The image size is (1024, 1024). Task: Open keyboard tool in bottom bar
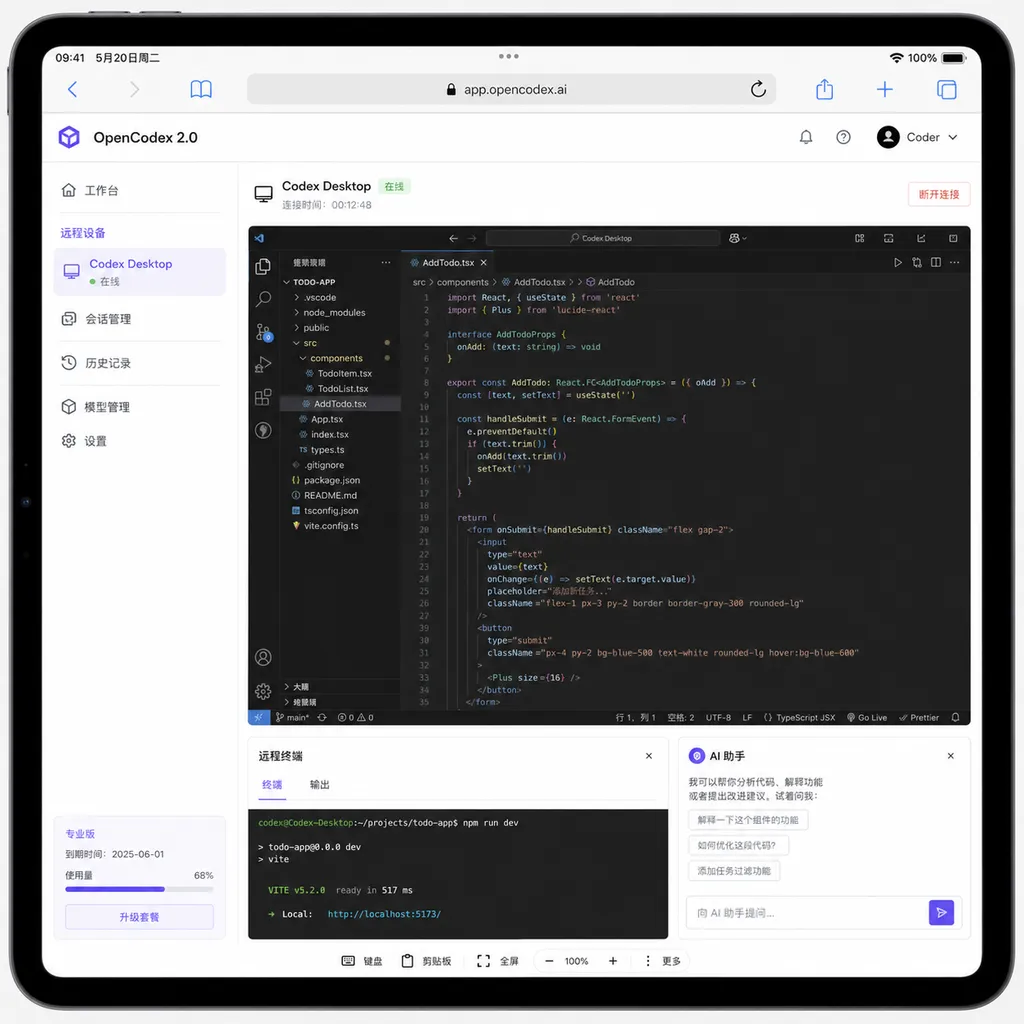362,961
